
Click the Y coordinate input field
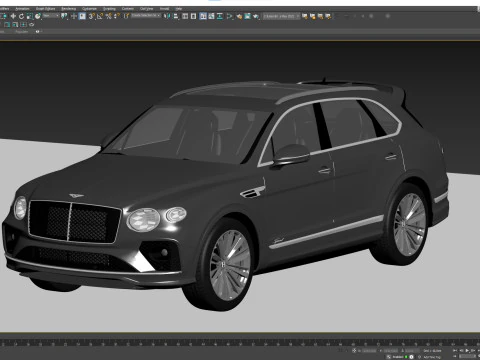tap(391, 351)
